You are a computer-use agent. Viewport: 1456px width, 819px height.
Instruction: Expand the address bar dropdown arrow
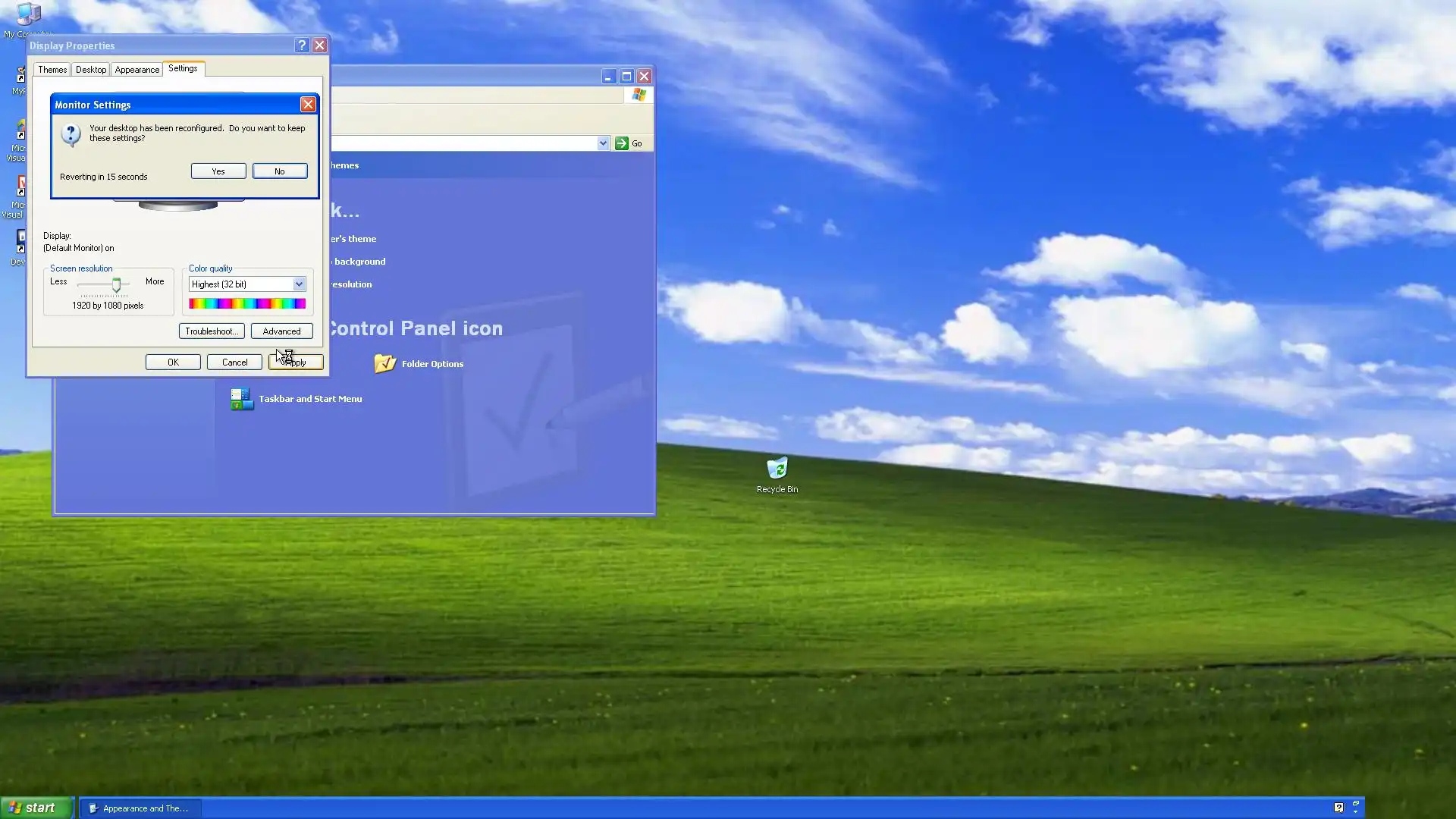[603, 143]
